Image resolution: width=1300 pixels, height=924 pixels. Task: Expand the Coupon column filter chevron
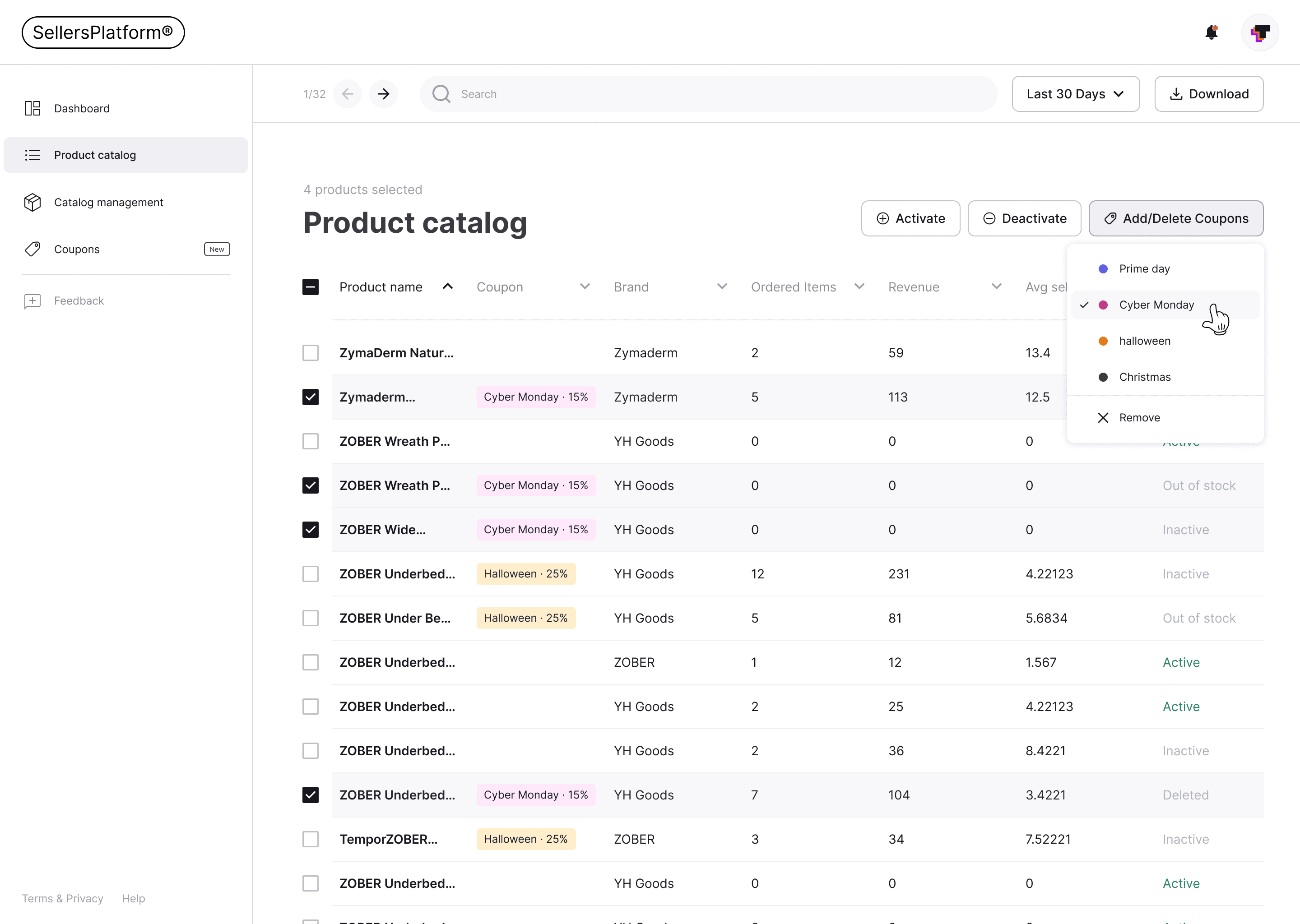tap(585, 287)
